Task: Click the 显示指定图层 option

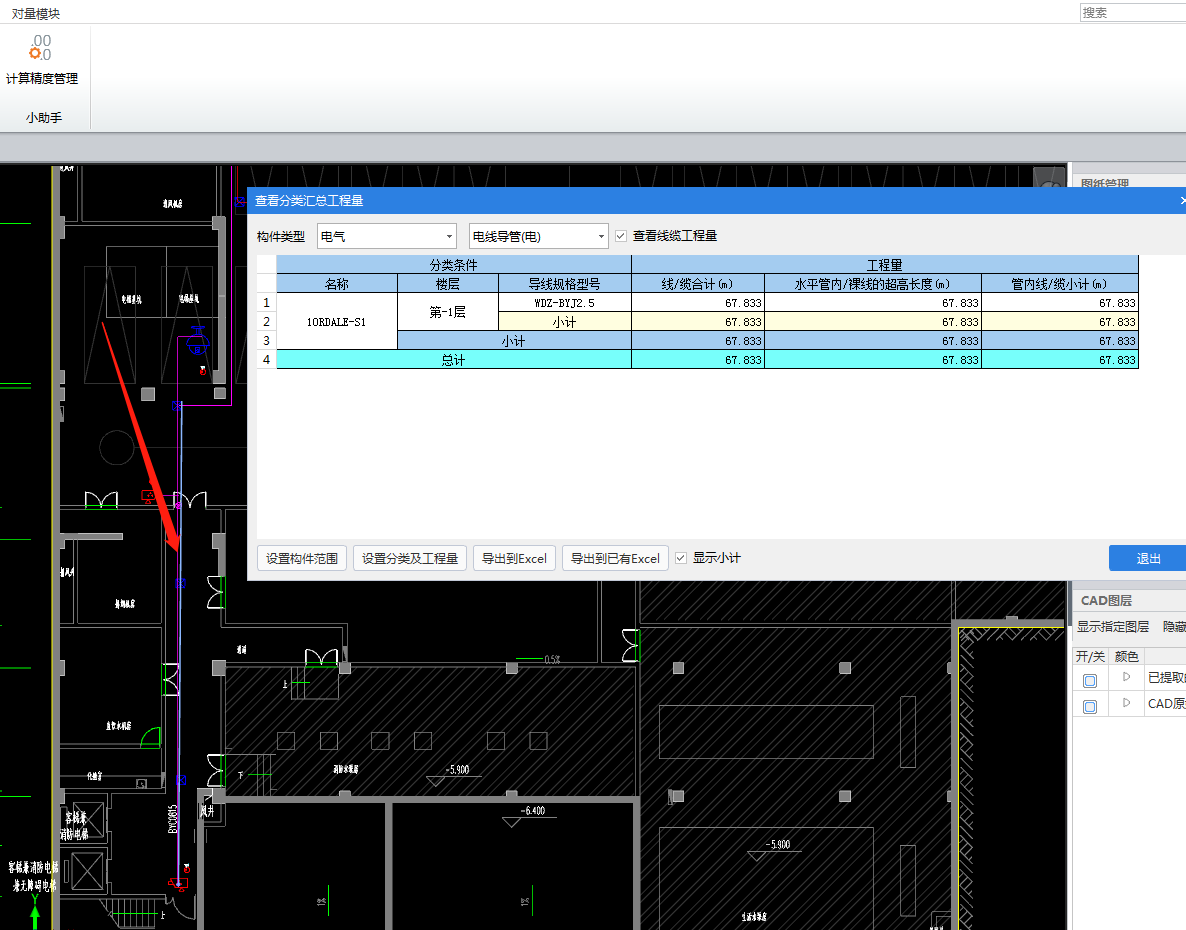Action: click(1113, 626)
